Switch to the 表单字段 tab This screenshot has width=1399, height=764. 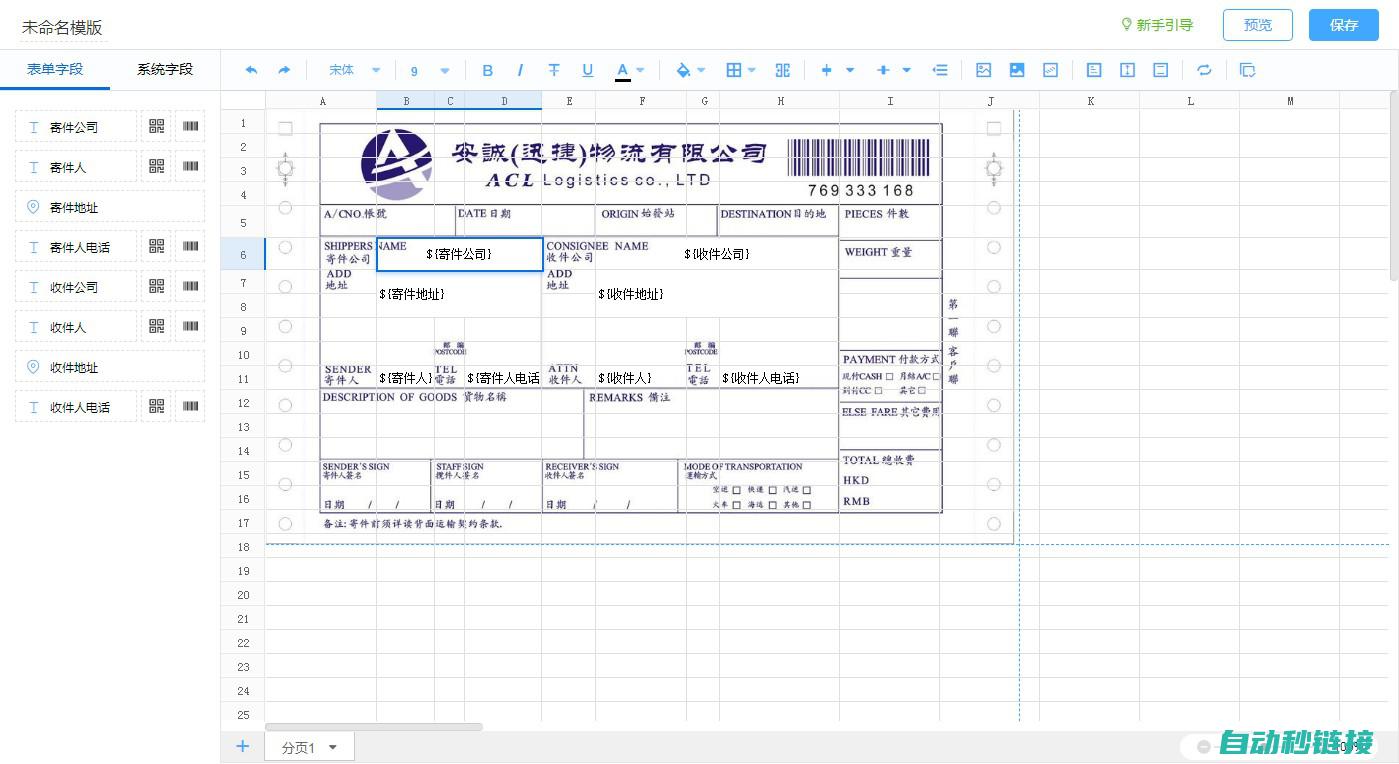pyautogui.click(x=55, y=69)
